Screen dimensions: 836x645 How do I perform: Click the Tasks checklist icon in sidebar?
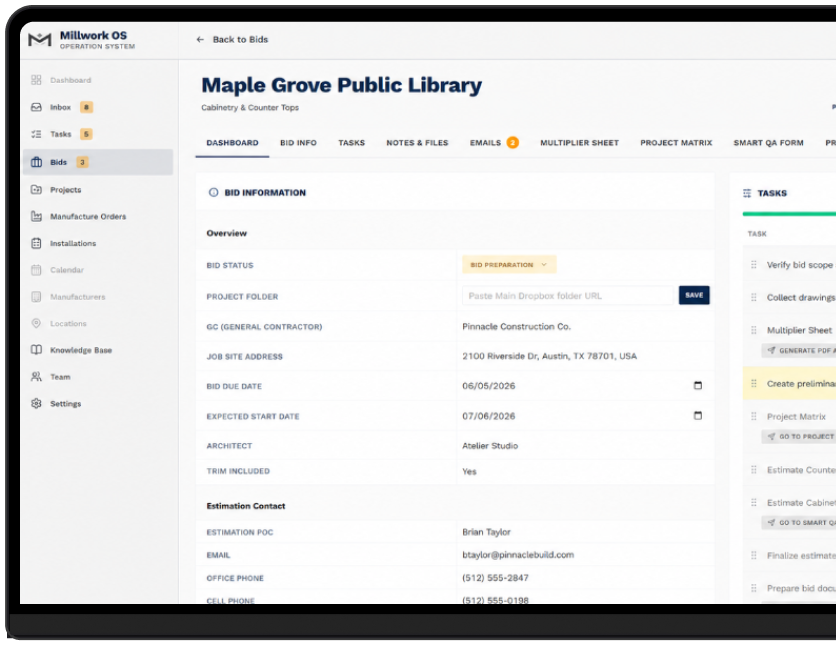pyautogui.click(x=36, y=134)
